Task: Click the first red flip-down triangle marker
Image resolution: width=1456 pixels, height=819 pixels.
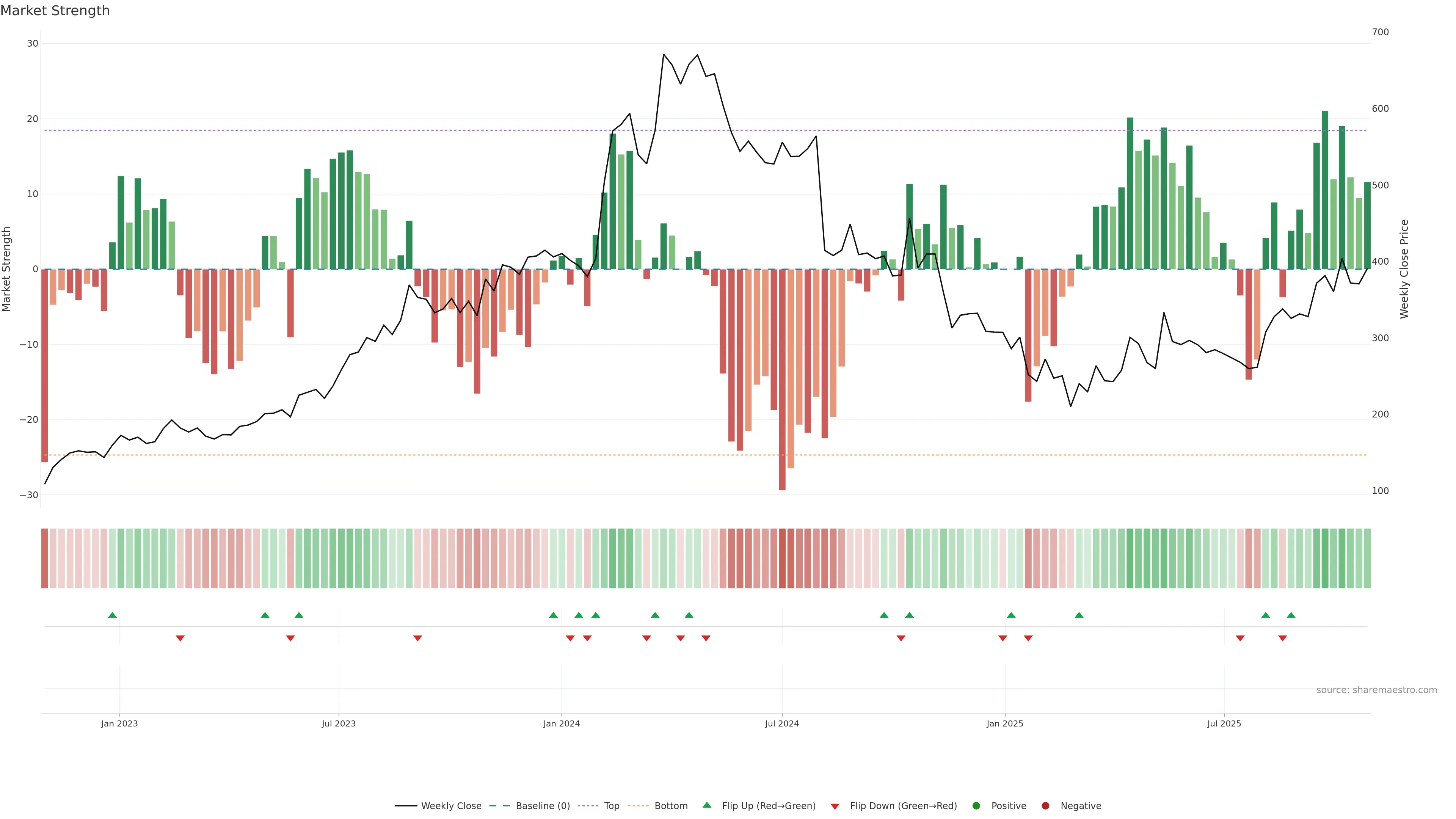Action: [180, 638]
